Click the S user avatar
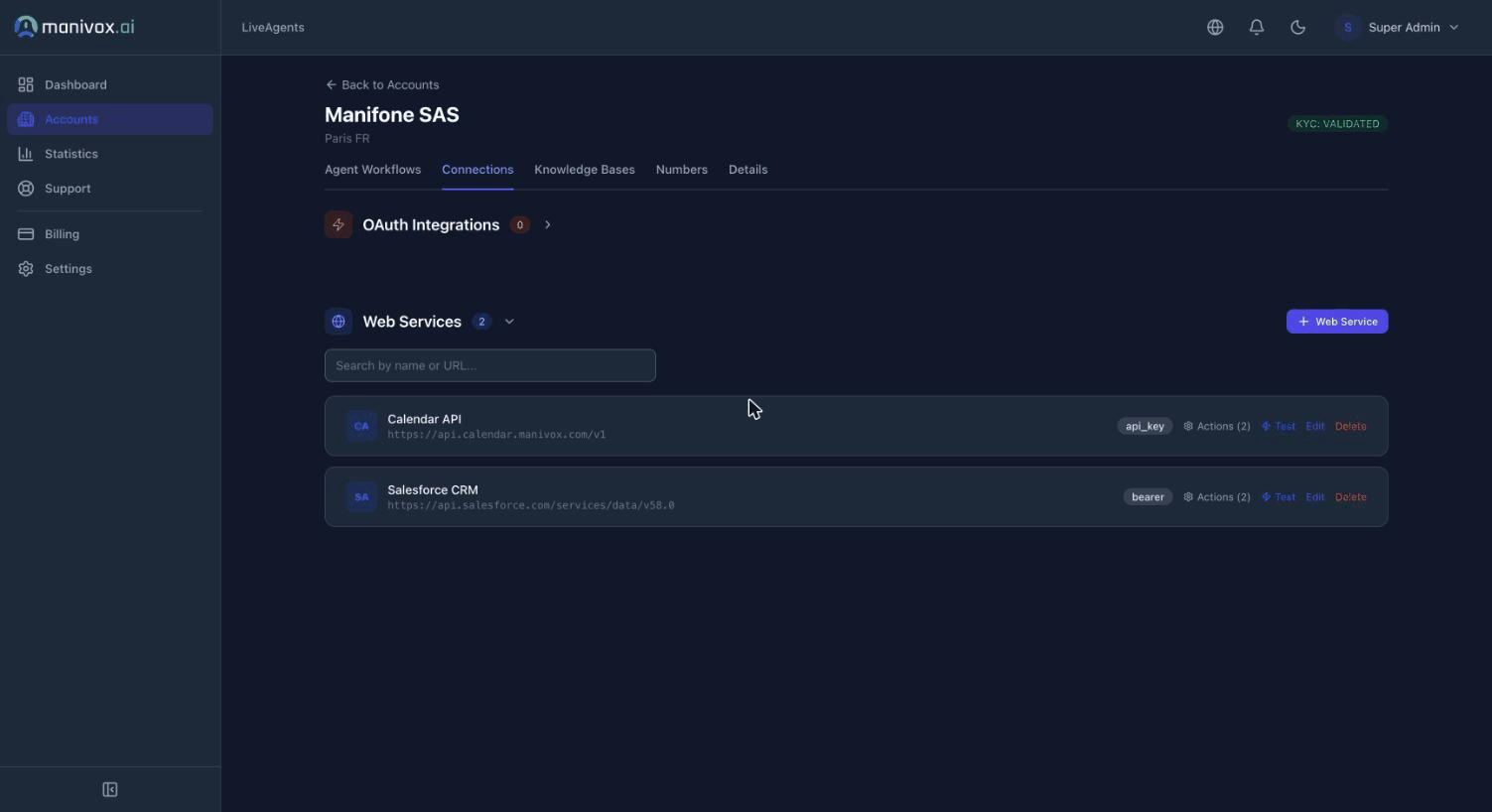This screenshot has height=812, width=1492. coord(1348,27)
